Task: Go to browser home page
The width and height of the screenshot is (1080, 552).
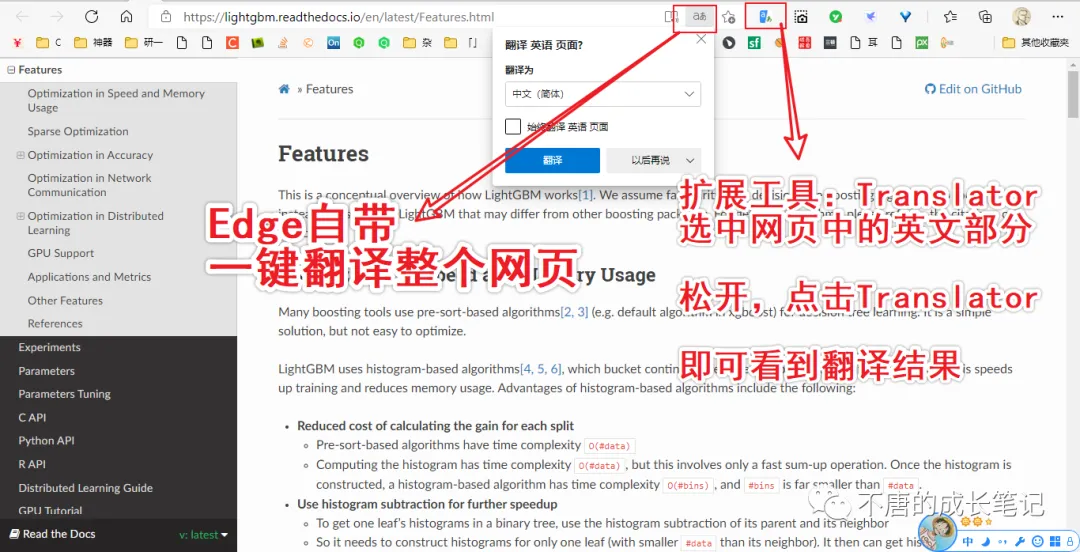Action: click(x=126, y=17)
